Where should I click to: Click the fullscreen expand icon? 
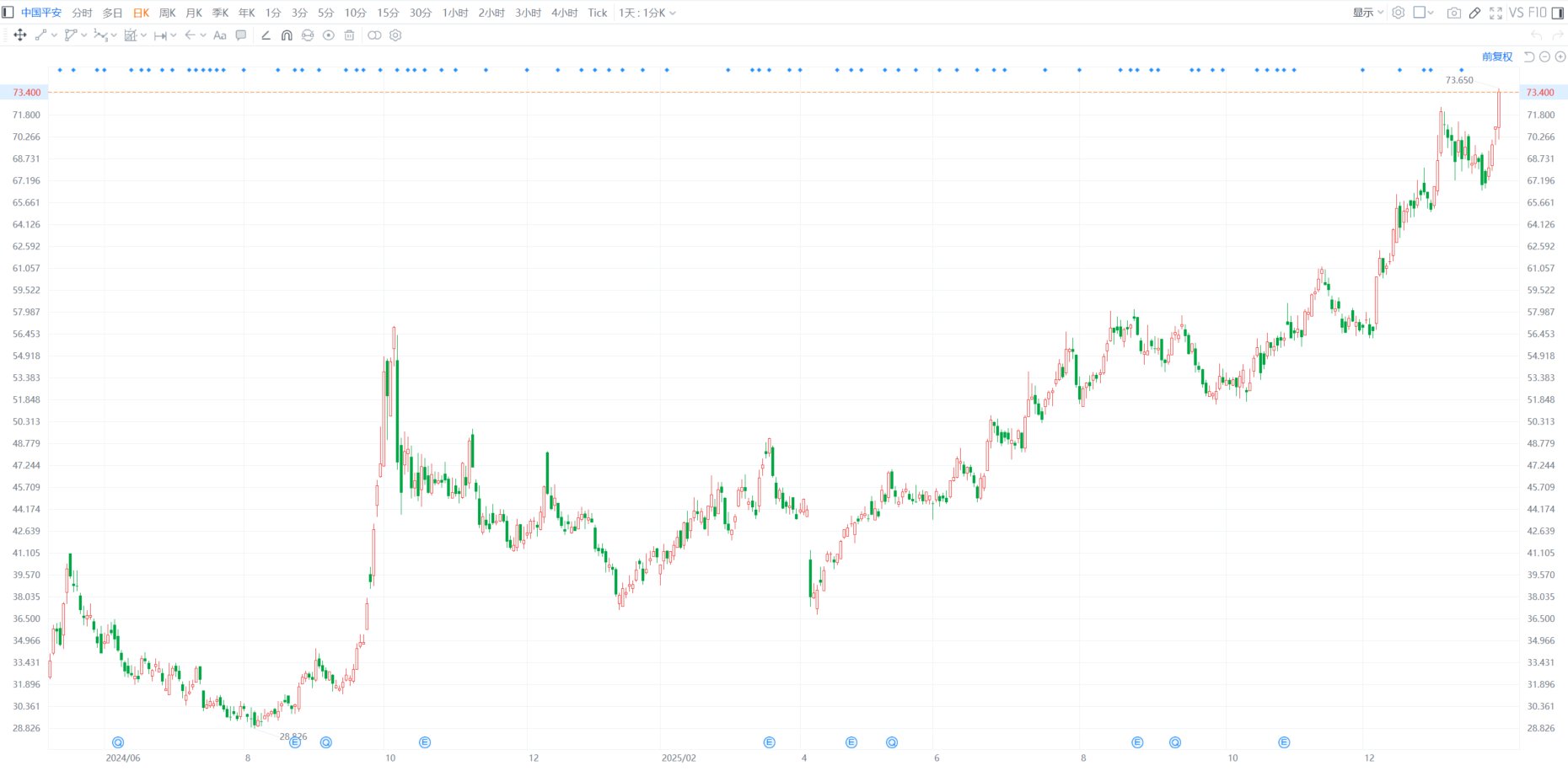1496,13
